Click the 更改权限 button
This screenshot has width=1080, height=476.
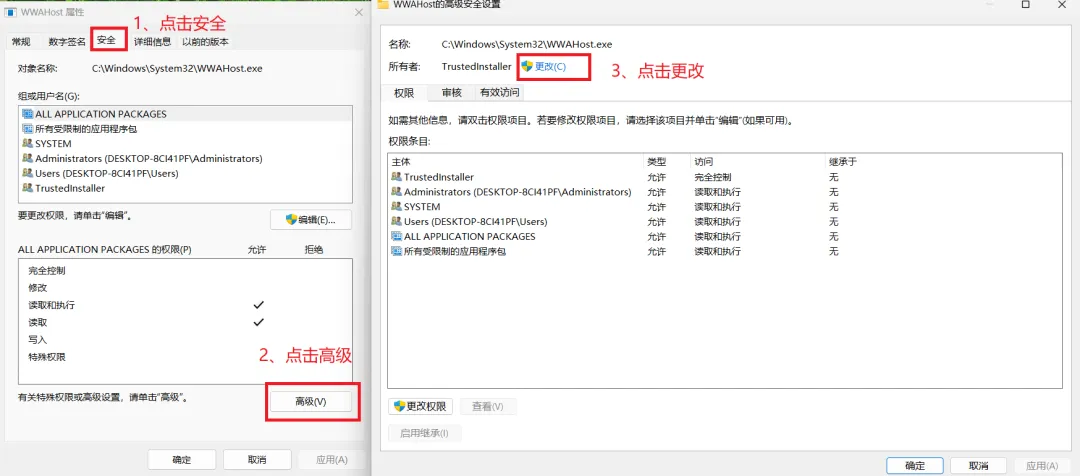tap(420, 406)
